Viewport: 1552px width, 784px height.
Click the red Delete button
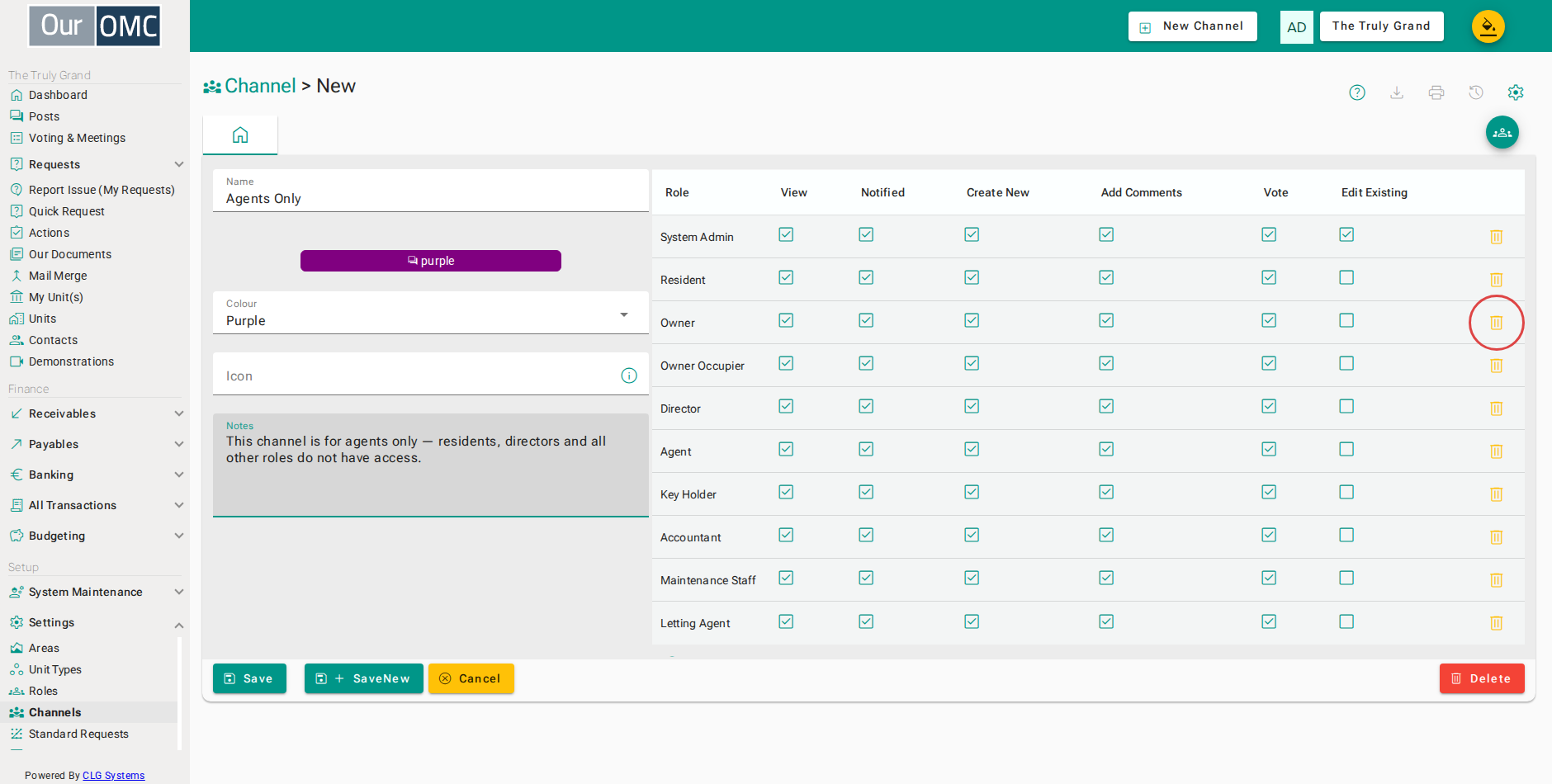1482,678
